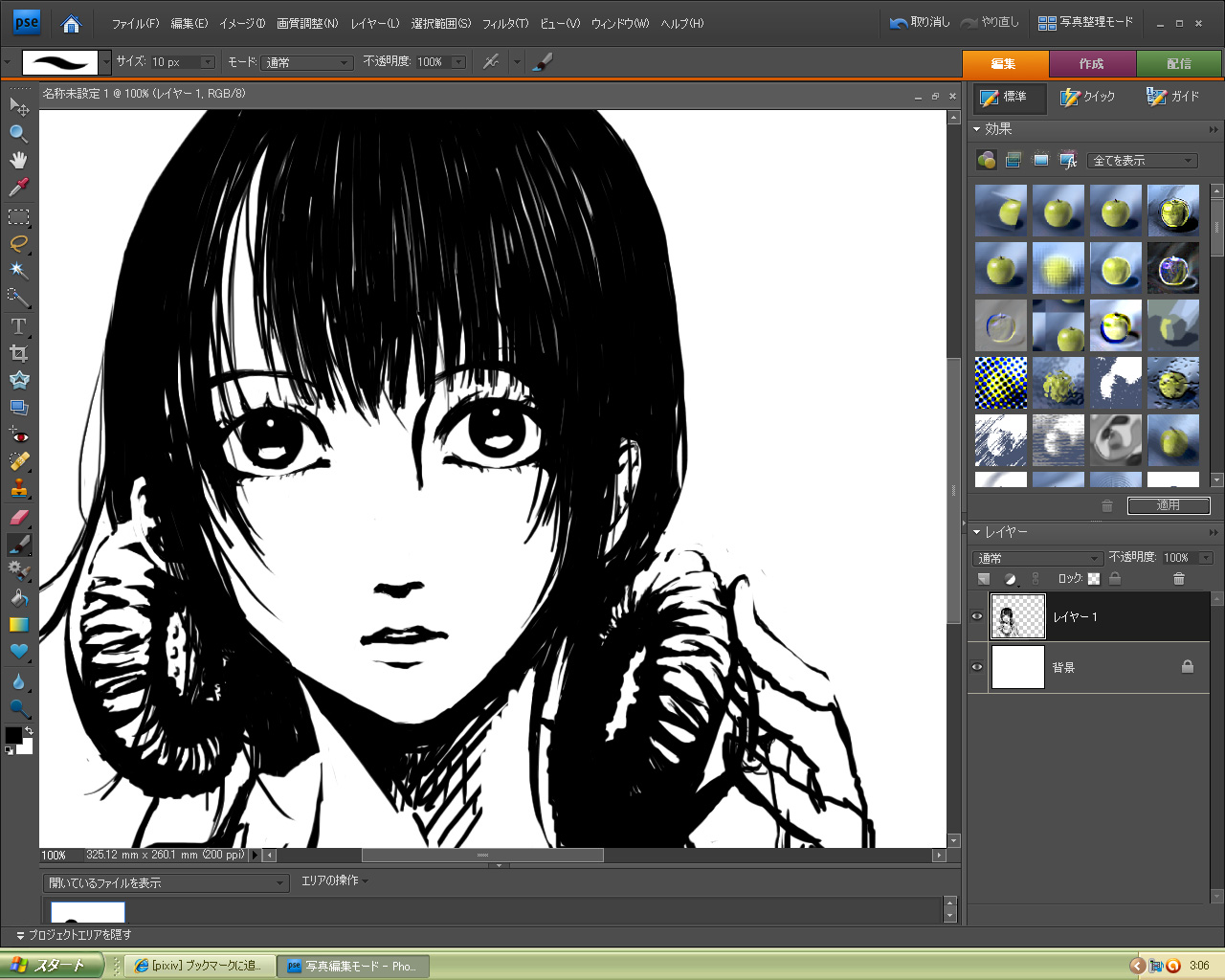1225x980 pixels.
Task: Open layer opacity dropdown arrow
Action: (1205, 558)
